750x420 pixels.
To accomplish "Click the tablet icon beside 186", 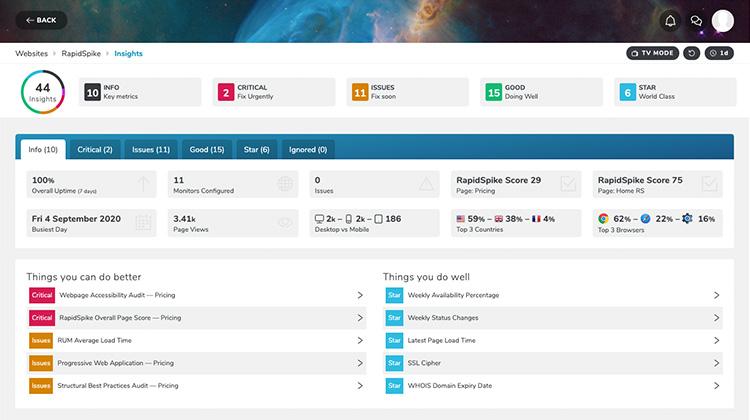I will [378, 219].
